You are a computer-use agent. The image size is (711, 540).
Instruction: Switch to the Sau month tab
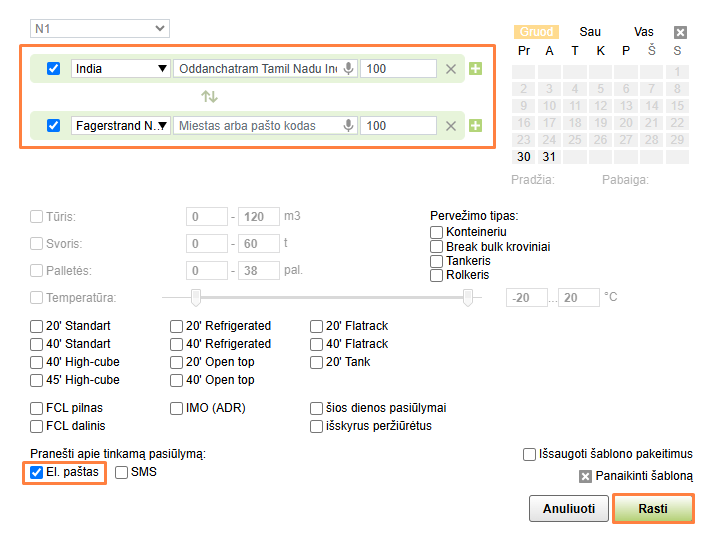coord(590,32)
